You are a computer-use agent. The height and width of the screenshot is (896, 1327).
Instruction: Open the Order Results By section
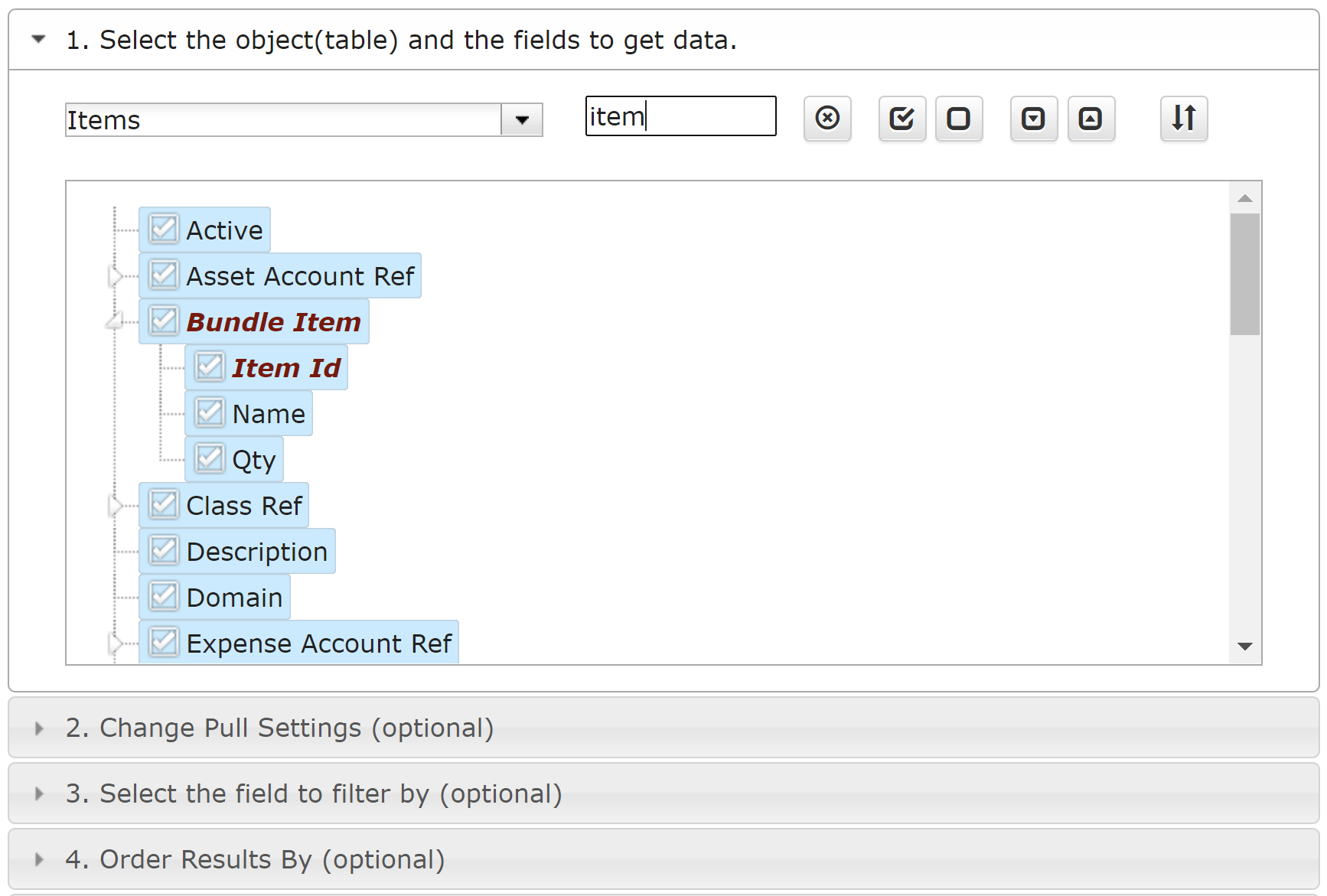[255, 859]
